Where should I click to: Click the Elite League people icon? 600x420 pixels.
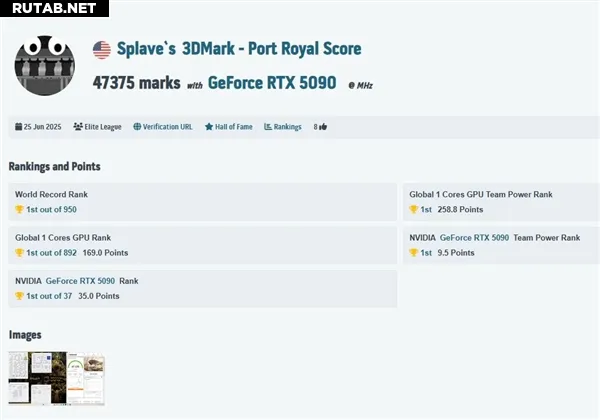(78, 127)
